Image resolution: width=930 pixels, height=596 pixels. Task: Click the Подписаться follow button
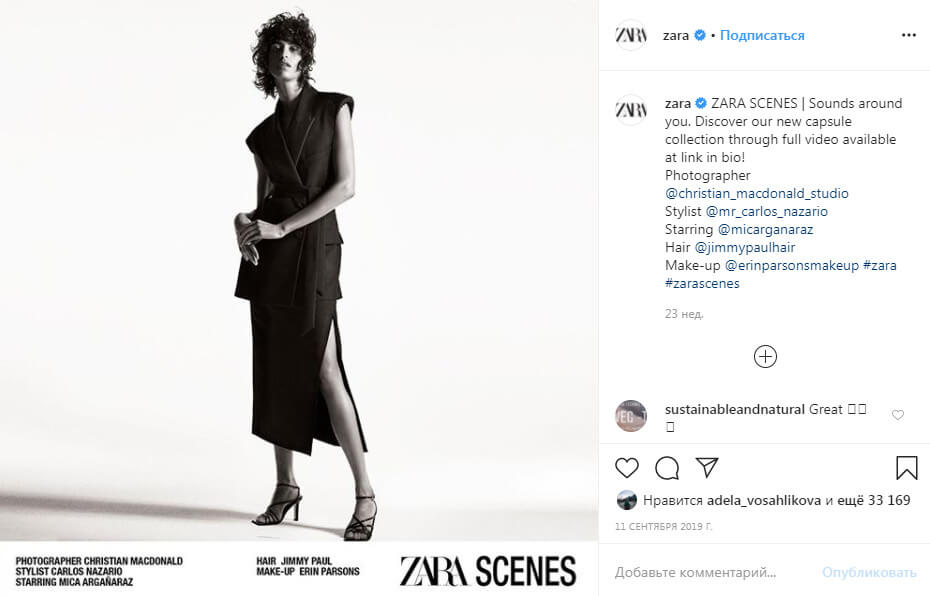point(762,36)
